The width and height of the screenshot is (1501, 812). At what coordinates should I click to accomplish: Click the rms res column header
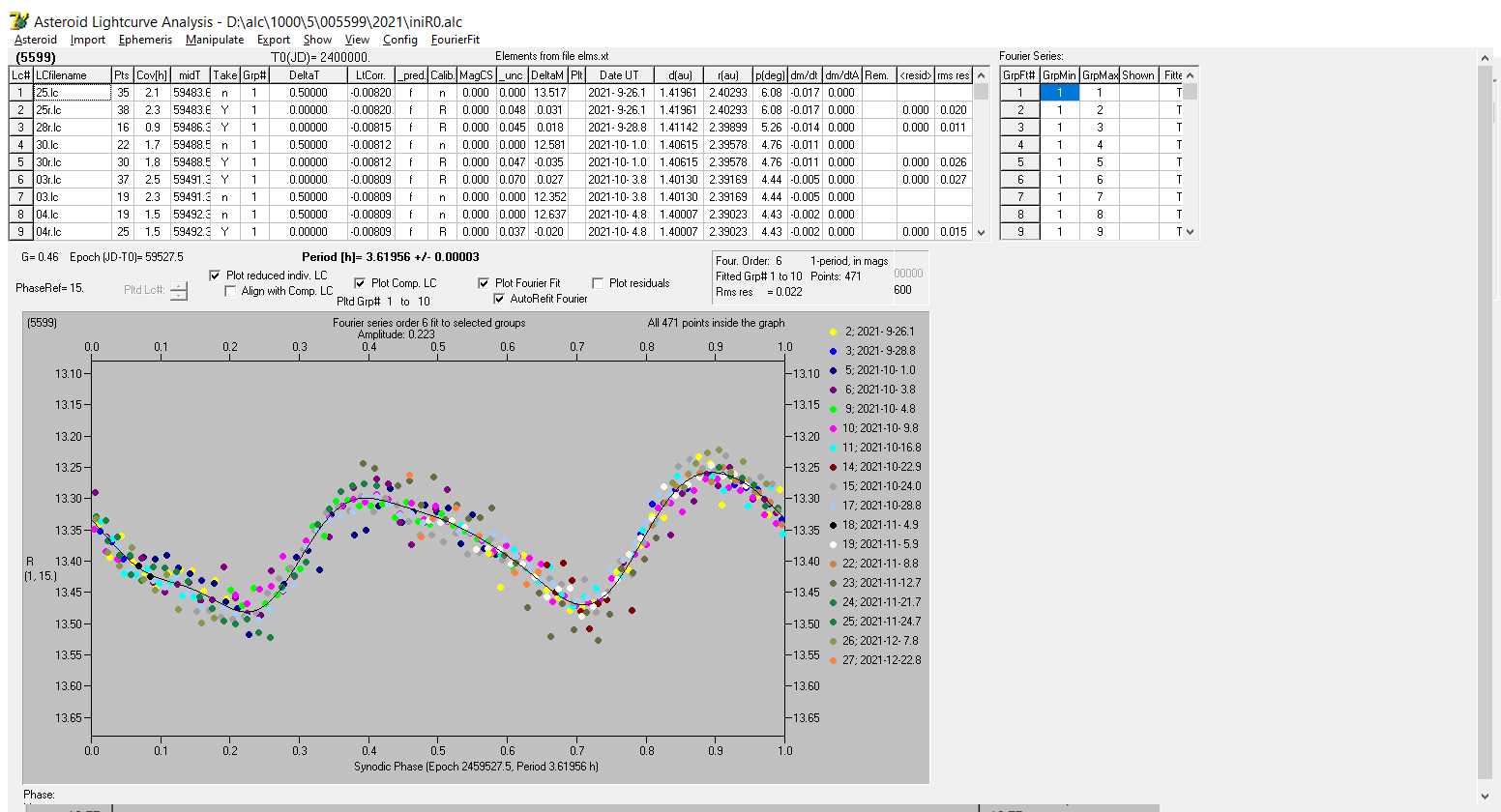coord(953,75)
